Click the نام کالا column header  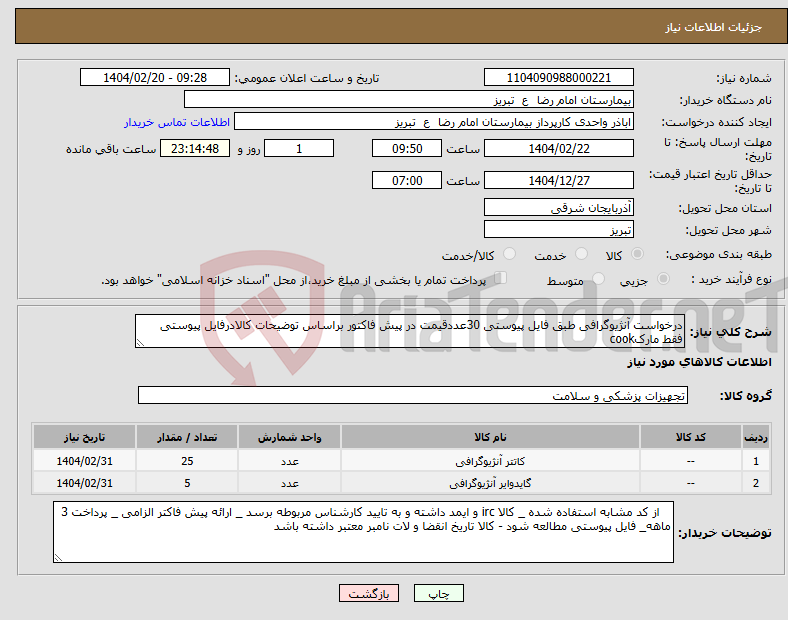pyautogui.click(x=490, y=437)
